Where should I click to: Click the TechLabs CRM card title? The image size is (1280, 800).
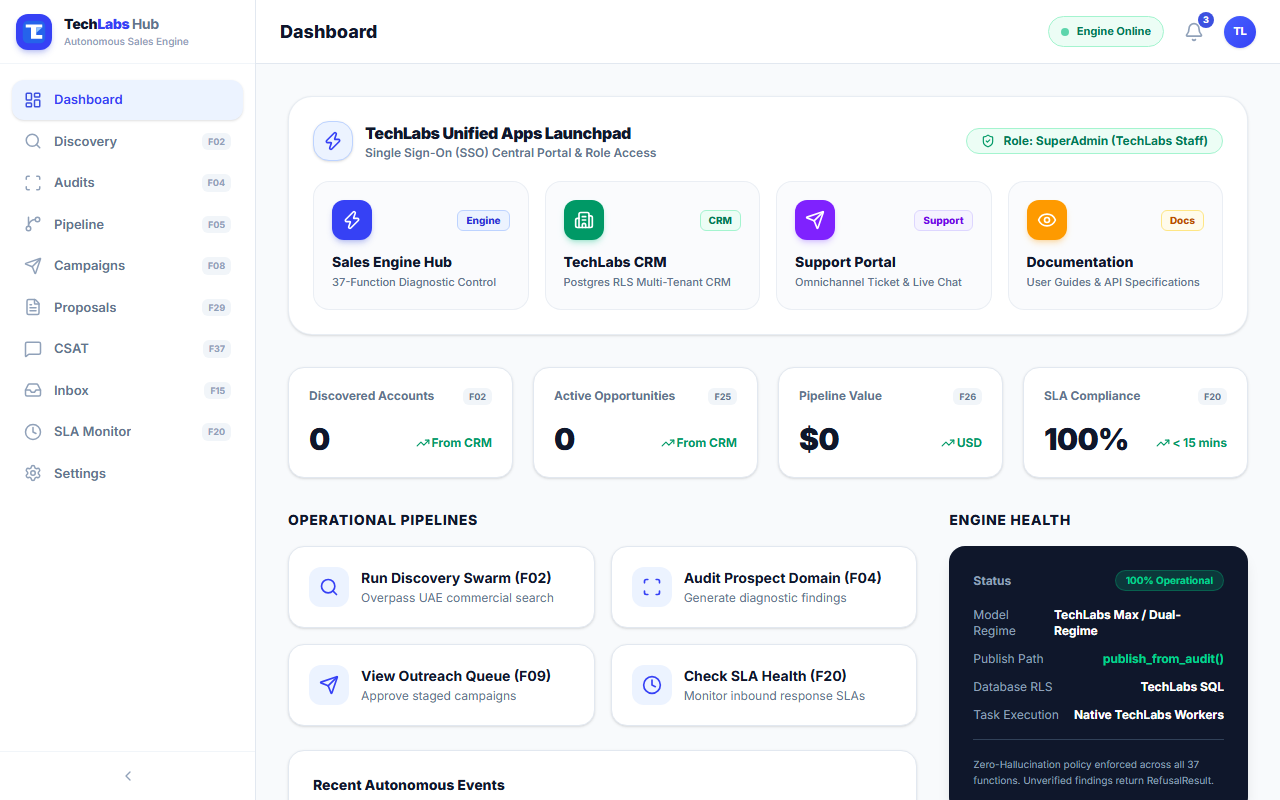[x=615, y=262]
